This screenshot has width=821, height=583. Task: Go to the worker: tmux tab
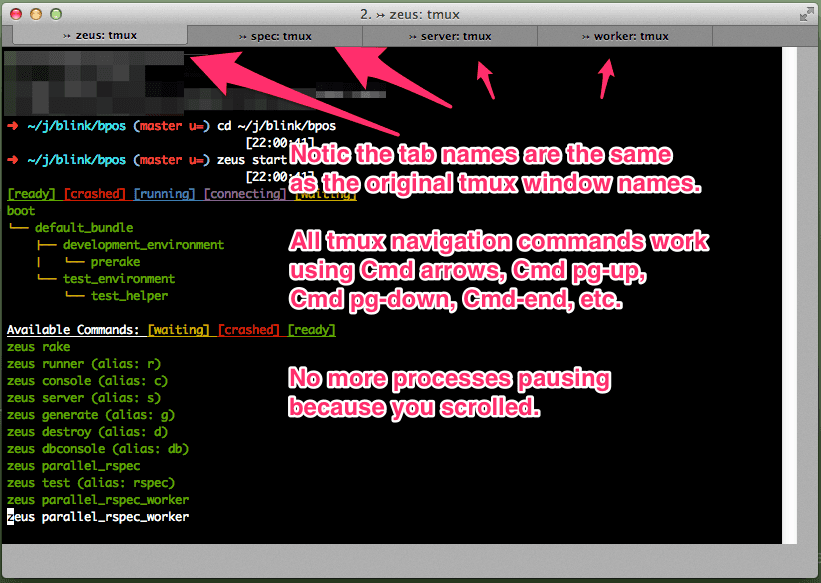tap(625, 36)
